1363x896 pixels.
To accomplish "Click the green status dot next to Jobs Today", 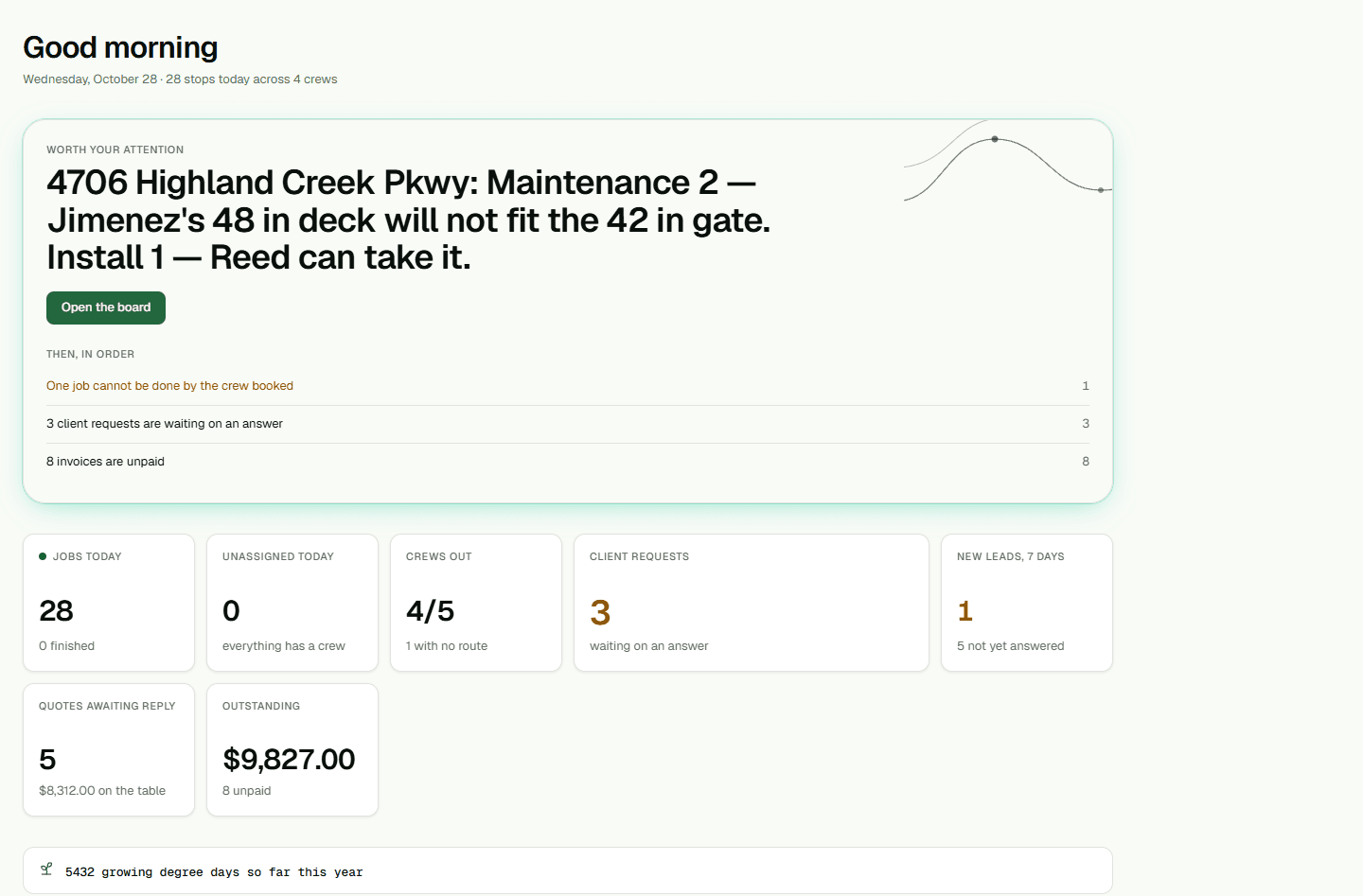I will point(43,556).
